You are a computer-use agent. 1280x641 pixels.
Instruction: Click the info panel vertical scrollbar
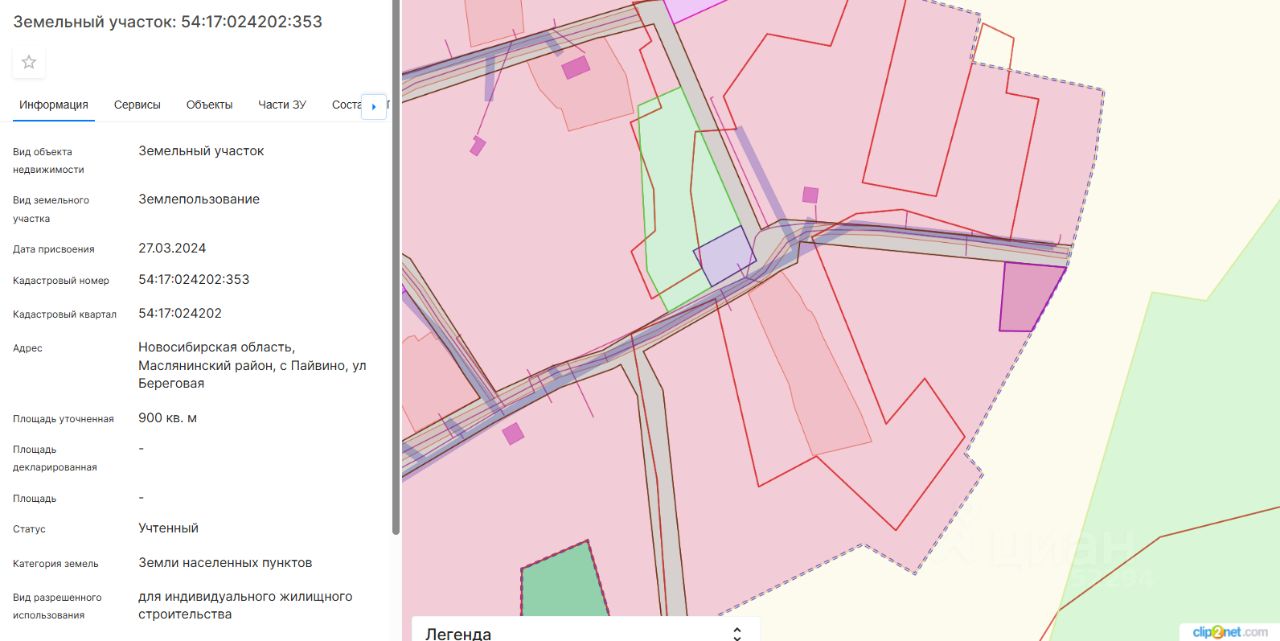coord(396,265)
